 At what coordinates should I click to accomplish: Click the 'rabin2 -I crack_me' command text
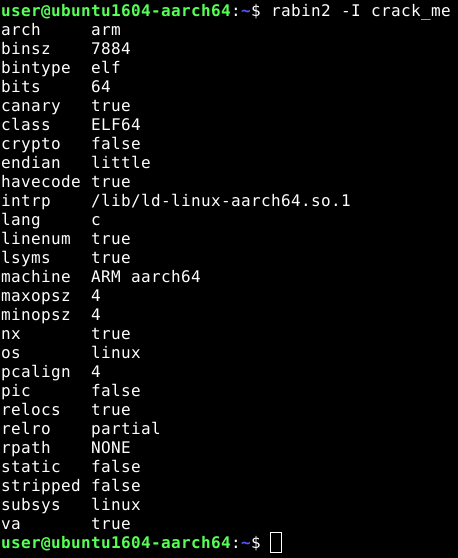(361, 11)
